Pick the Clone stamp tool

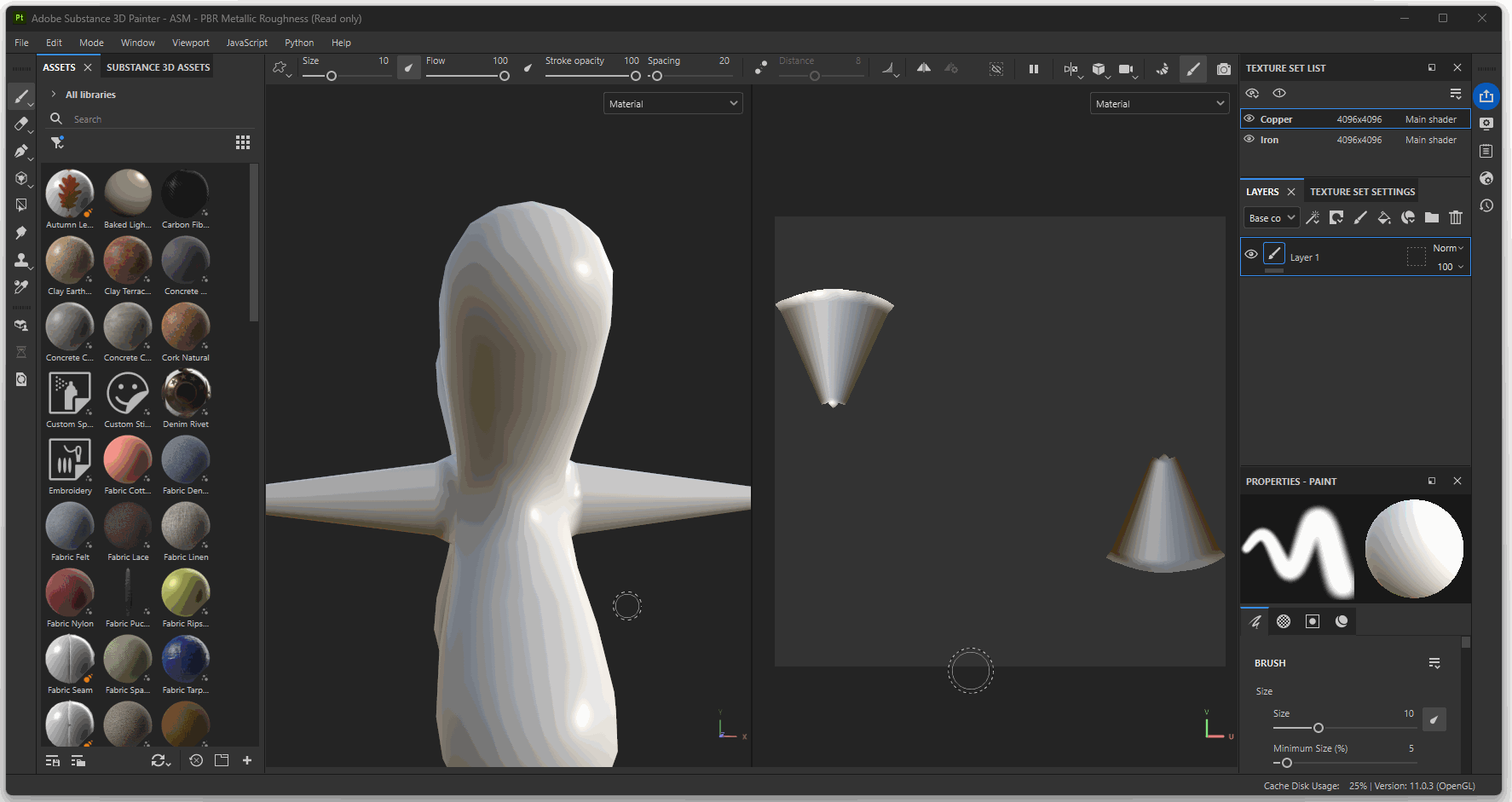click(x=21, y=260)
